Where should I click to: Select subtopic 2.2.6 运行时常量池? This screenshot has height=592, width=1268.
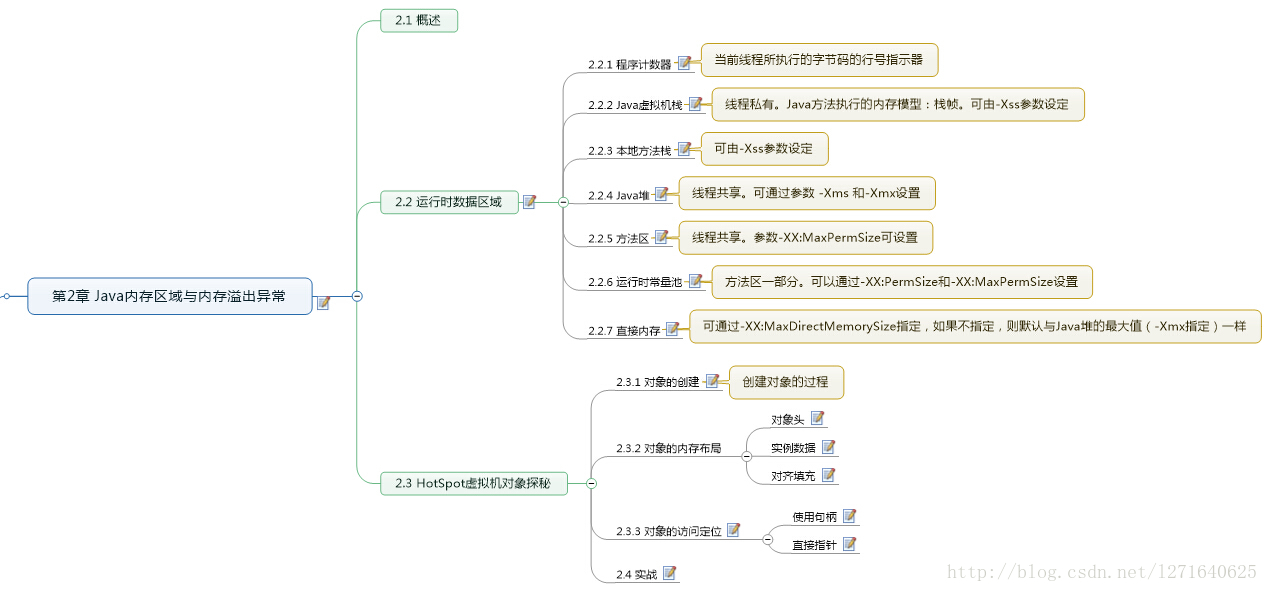pos(635,282)
